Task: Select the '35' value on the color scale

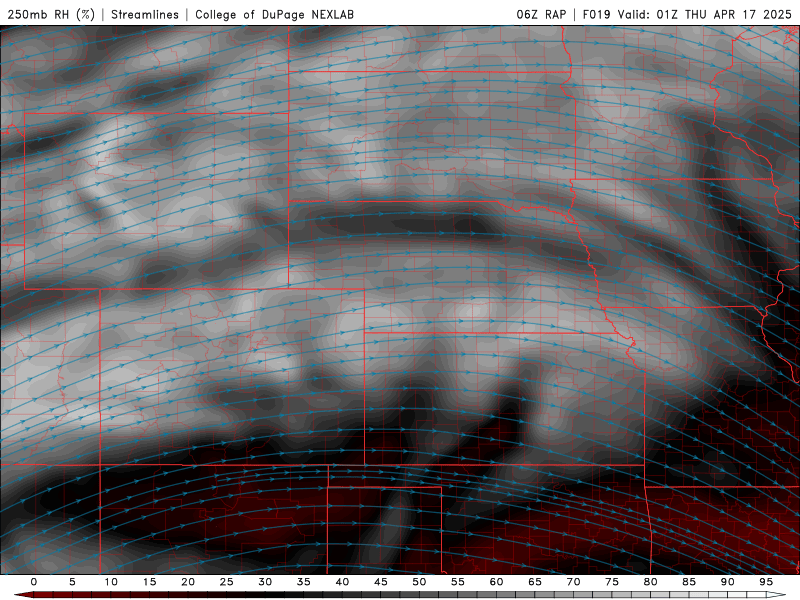Action: (303, 582)
